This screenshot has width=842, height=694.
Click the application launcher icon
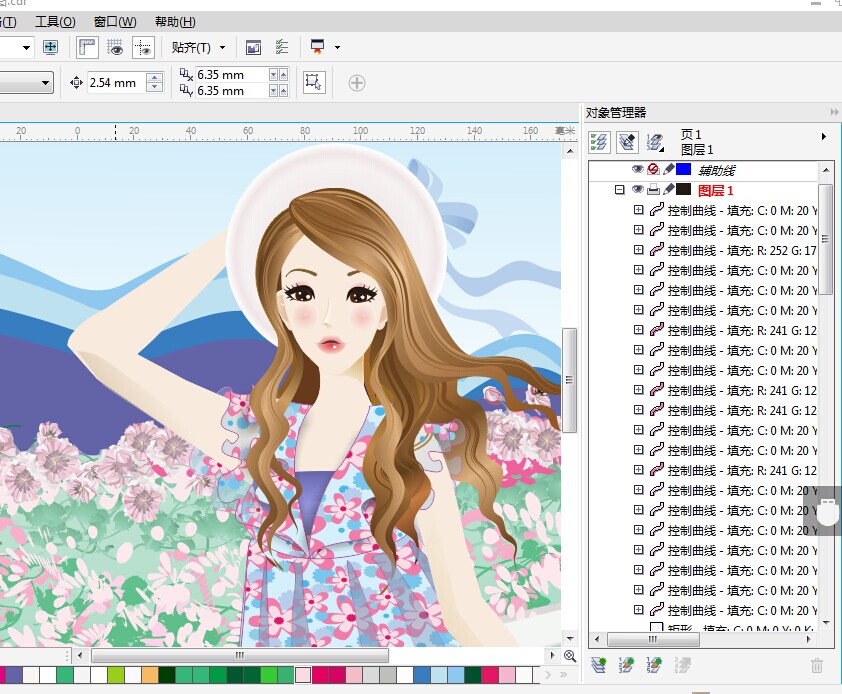(x=317, y=47)
